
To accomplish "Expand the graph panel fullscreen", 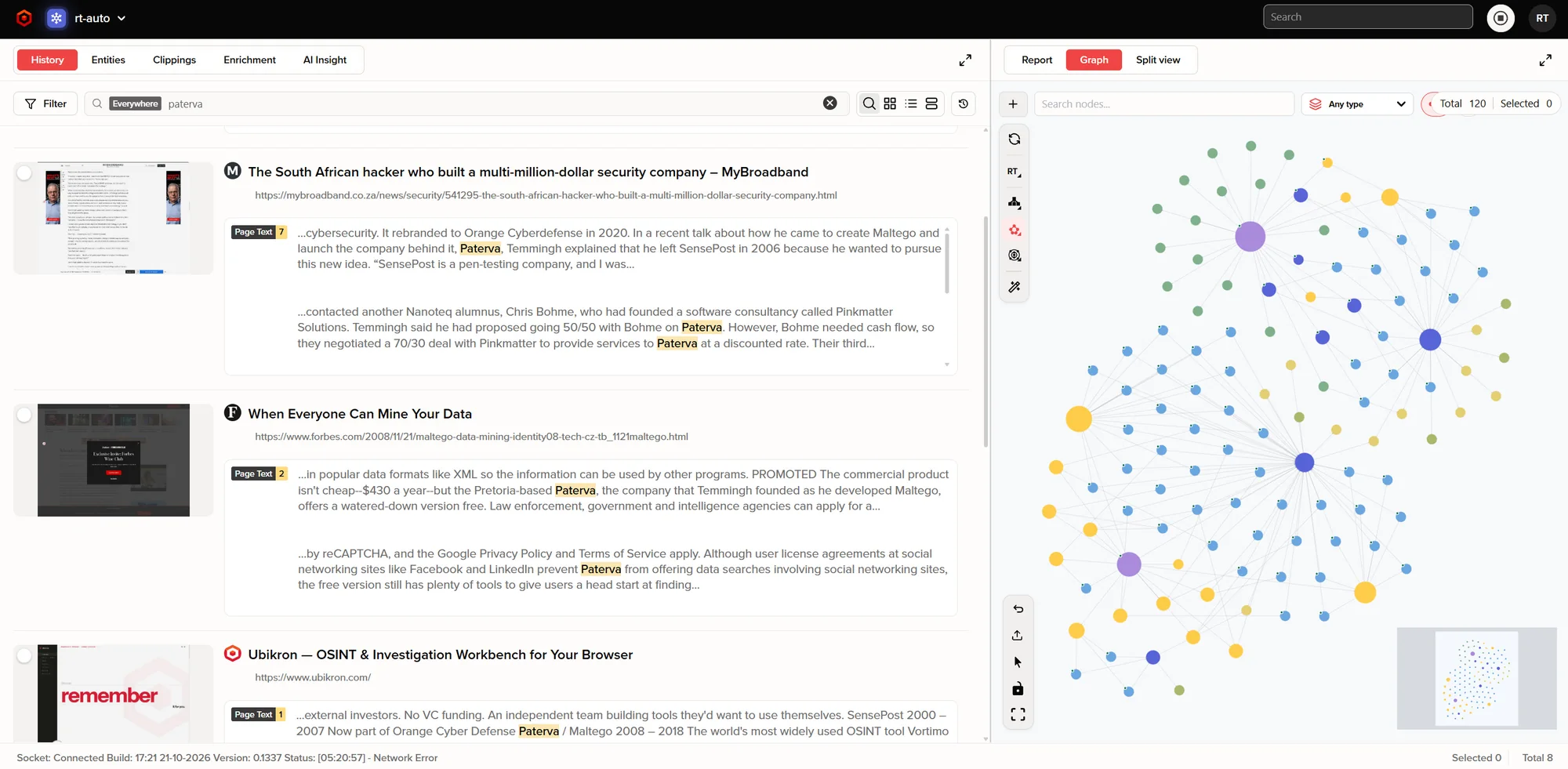I will click(1545, 60).
